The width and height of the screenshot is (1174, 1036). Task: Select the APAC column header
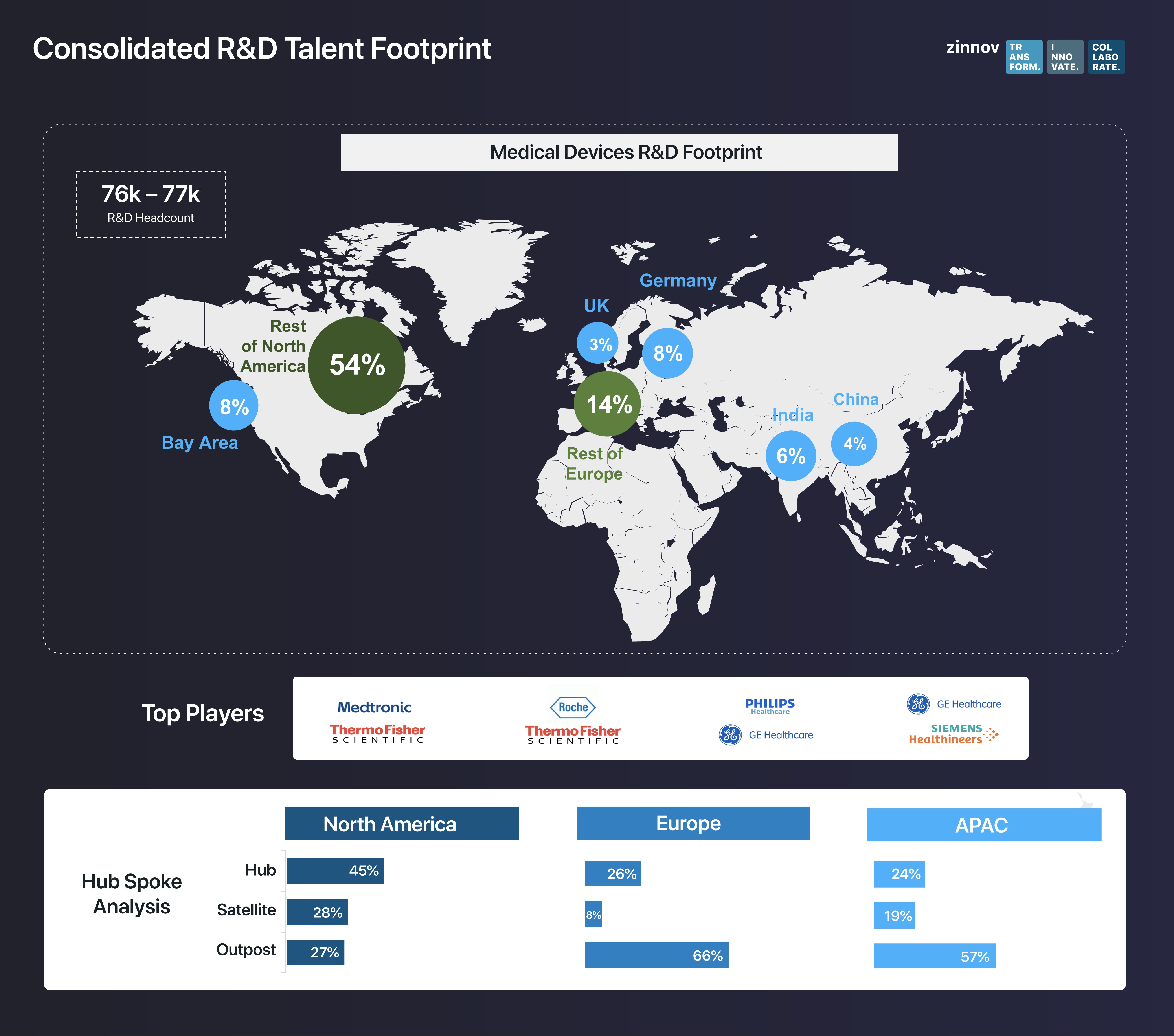coord(985,825)
